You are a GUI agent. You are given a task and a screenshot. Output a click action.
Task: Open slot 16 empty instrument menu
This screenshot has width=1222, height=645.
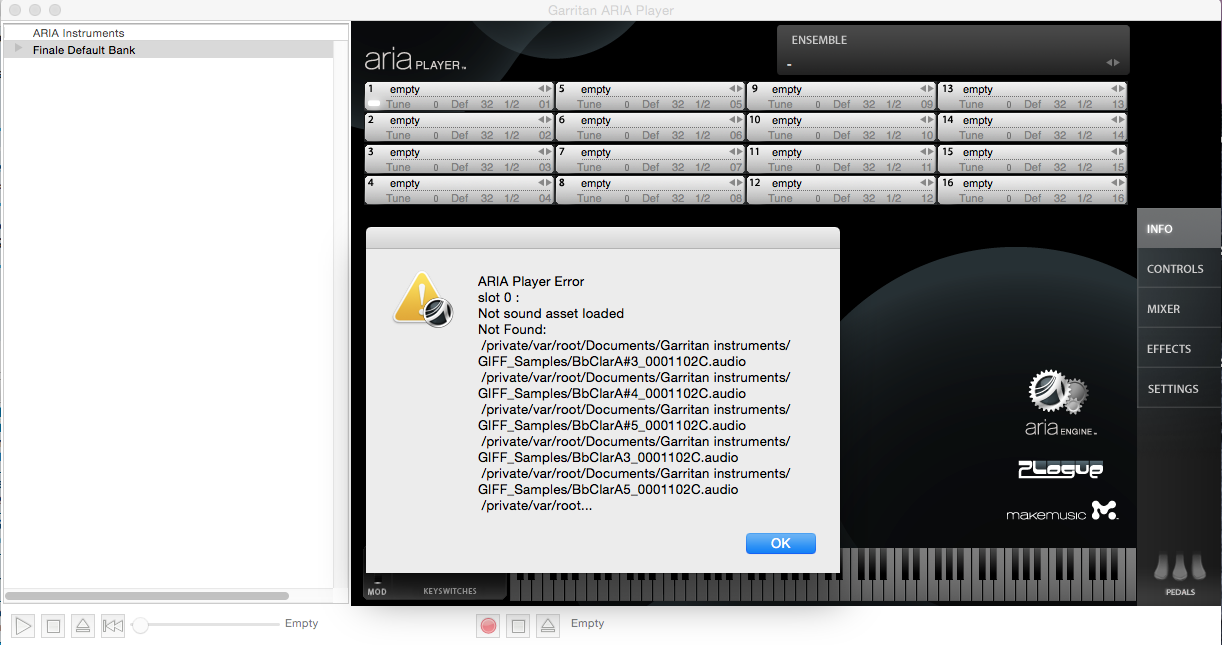pyautogui.click(x=1030, y=184)
